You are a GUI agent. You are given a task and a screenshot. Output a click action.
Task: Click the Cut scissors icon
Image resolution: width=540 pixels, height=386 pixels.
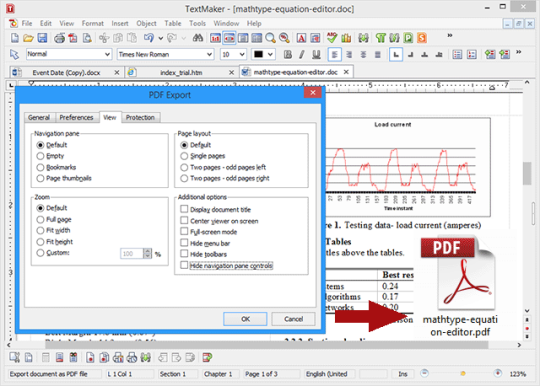click(104, 38)
